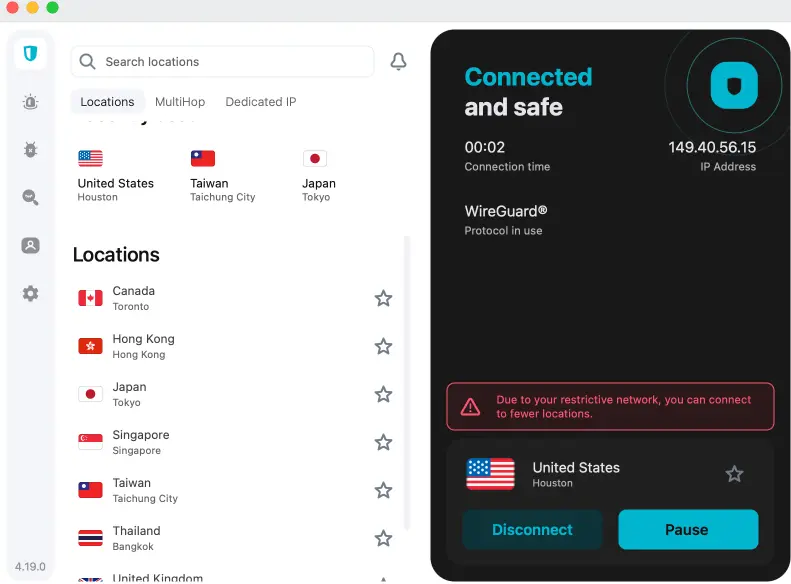Switch to the MultiHop tab
This screenshot has height=584, width=791.
180,102
